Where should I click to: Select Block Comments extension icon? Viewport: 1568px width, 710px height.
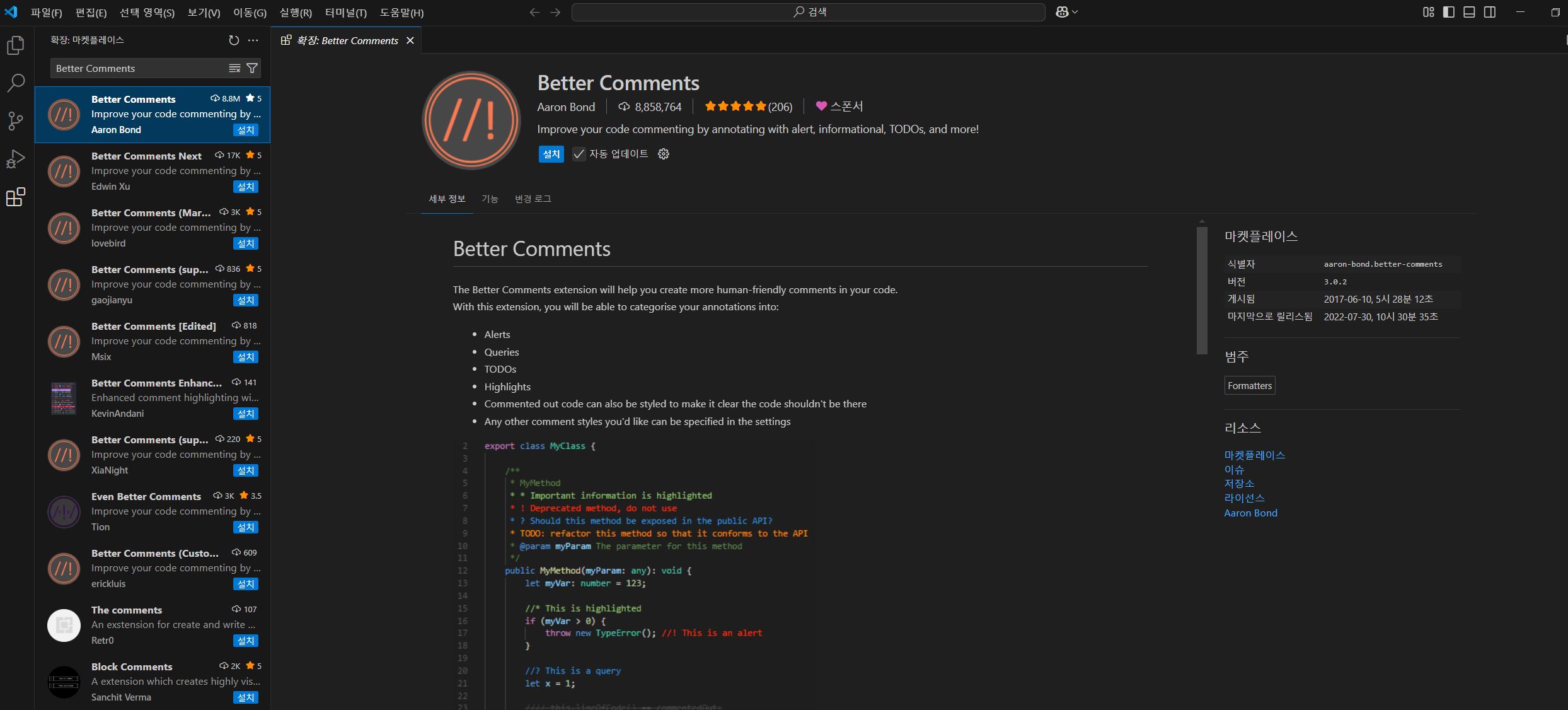[64, 682]
